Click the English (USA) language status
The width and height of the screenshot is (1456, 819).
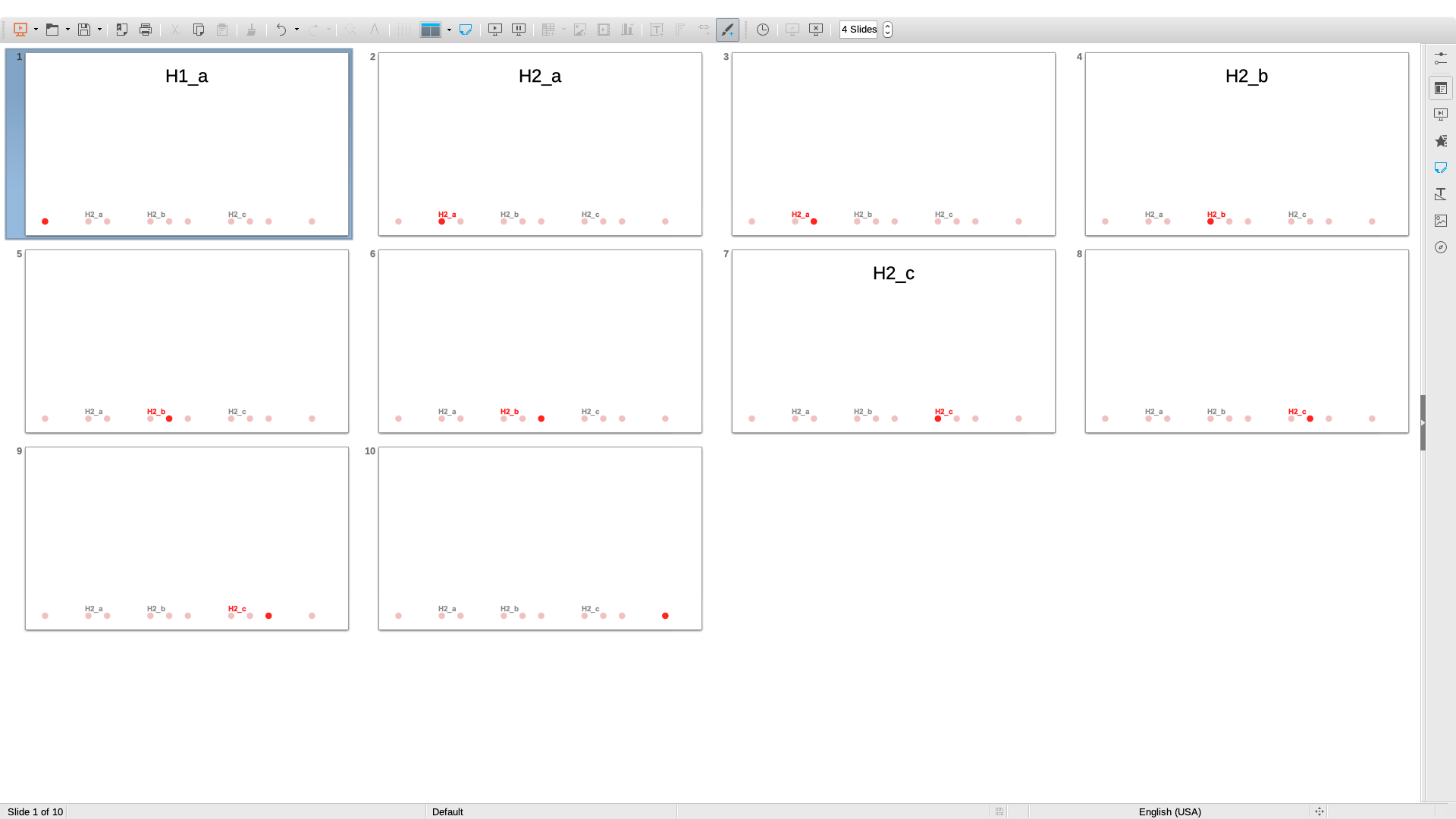pyautogui.click(x=1169, y=811)
